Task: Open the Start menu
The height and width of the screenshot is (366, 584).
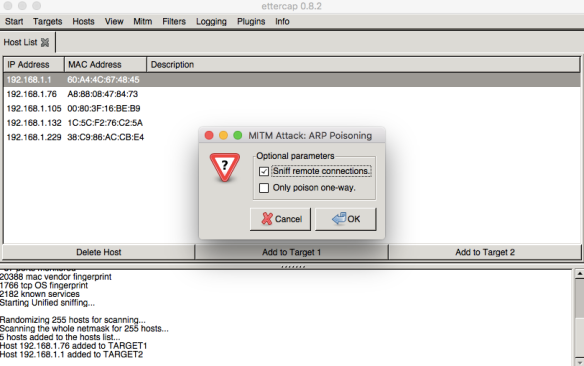Action: 14,22
